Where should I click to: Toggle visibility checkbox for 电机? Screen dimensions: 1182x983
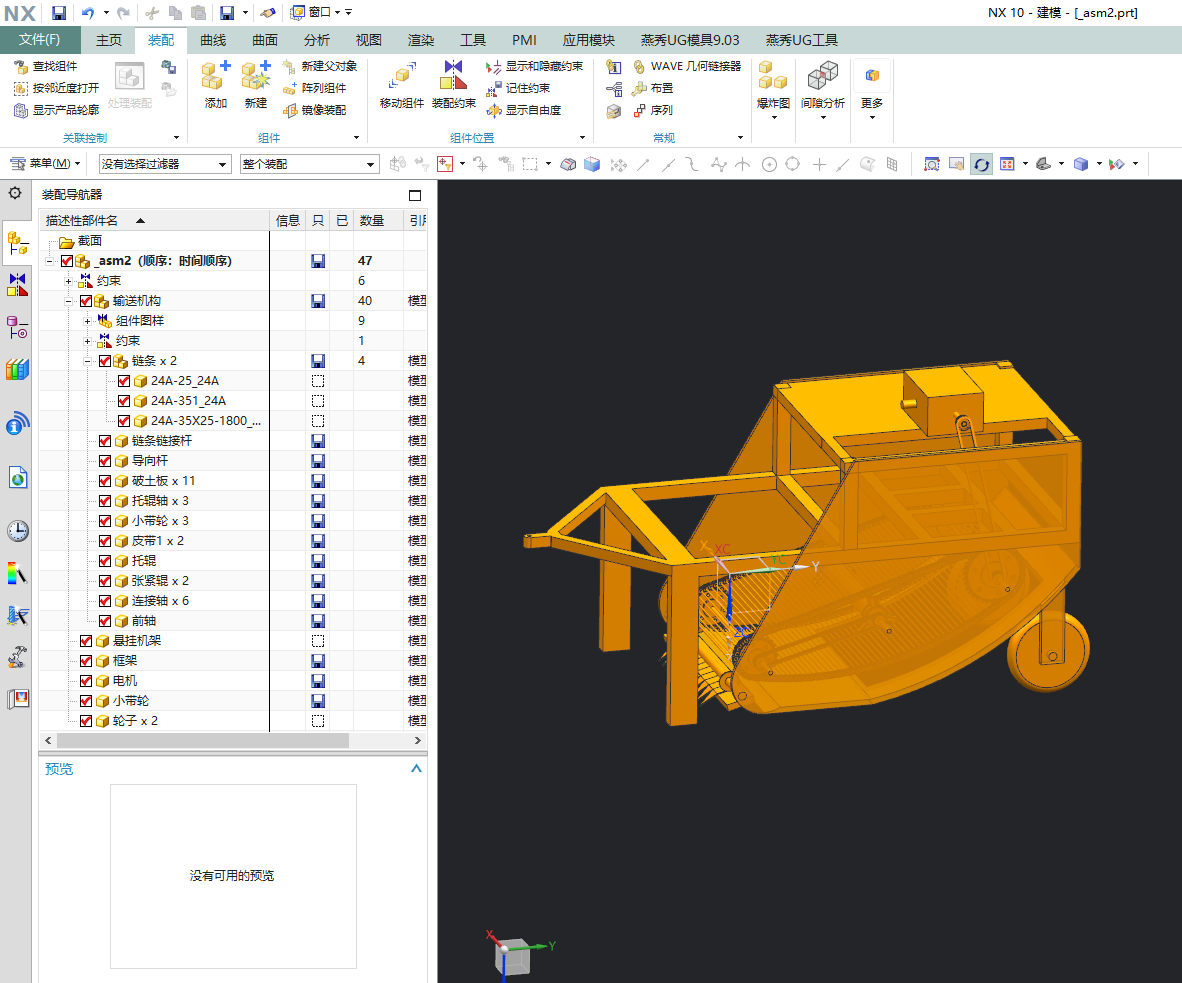click(86, 681)
